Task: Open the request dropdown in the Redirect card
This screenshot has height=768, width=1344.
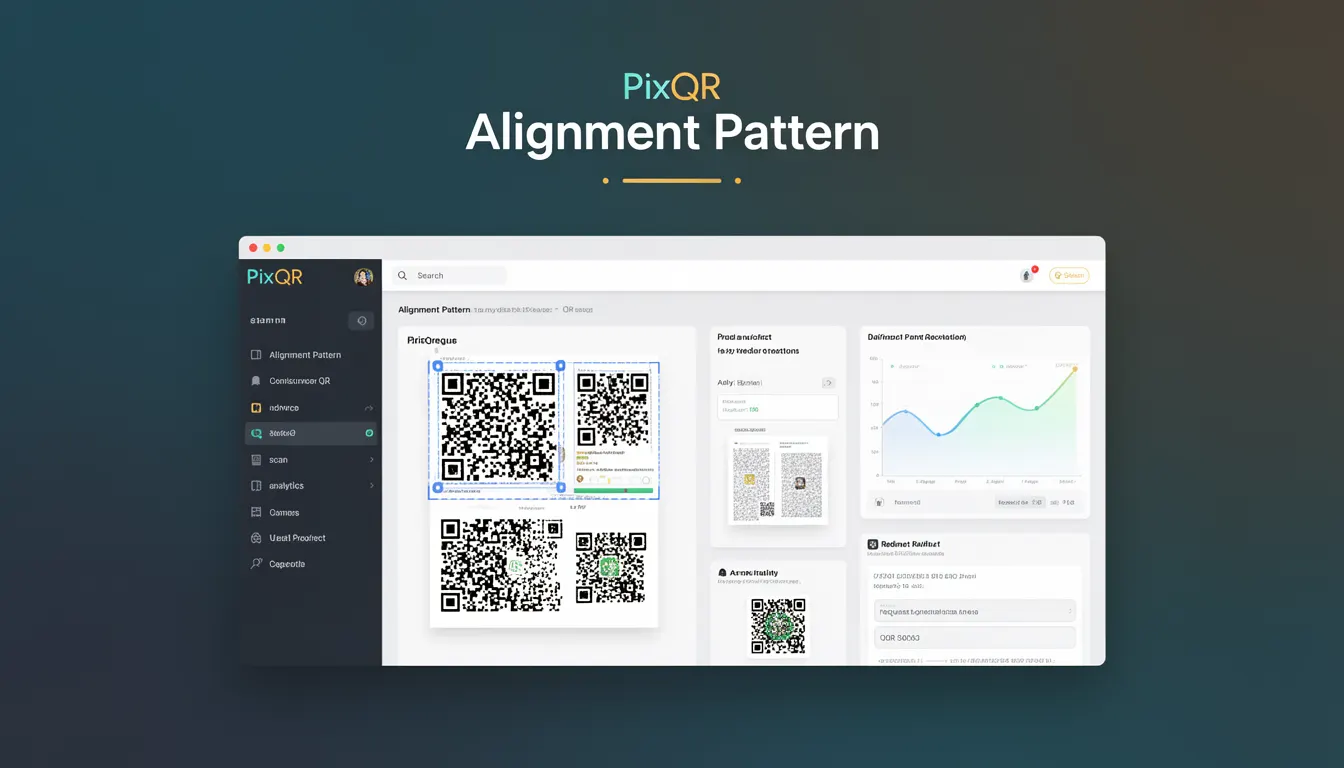Action: pyautogui.click(x=974, y=611)
